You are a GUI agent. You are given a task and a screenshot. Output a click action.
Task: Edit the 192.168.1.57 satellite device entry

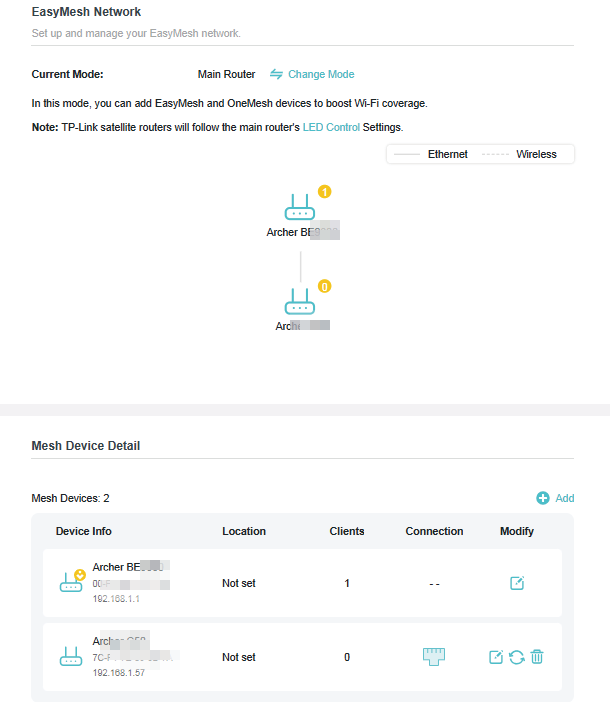(496, 657)
